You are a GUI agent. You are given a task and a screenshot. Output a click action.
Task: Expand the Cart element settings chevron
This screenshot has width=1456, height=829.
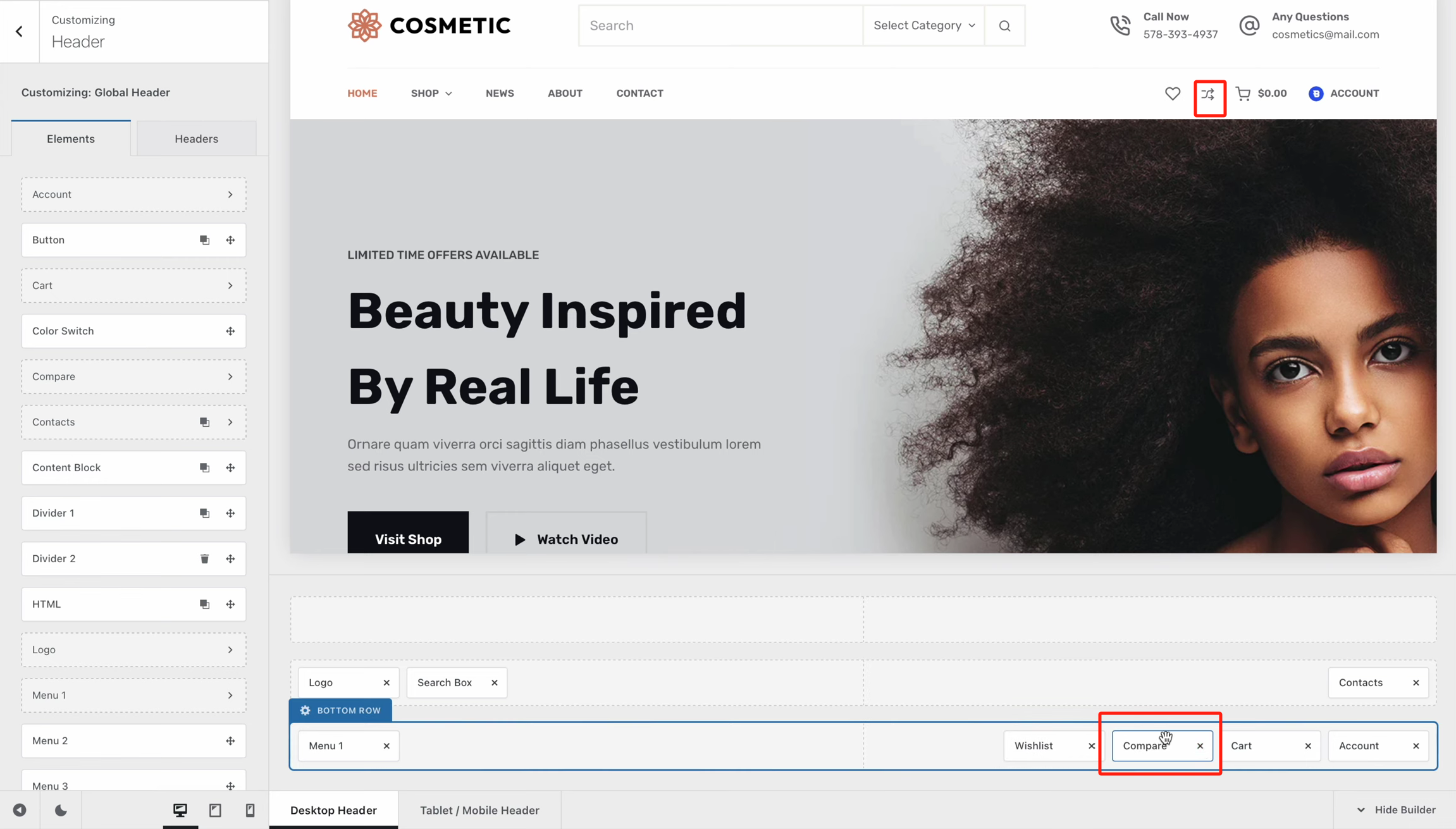[230, 285]
